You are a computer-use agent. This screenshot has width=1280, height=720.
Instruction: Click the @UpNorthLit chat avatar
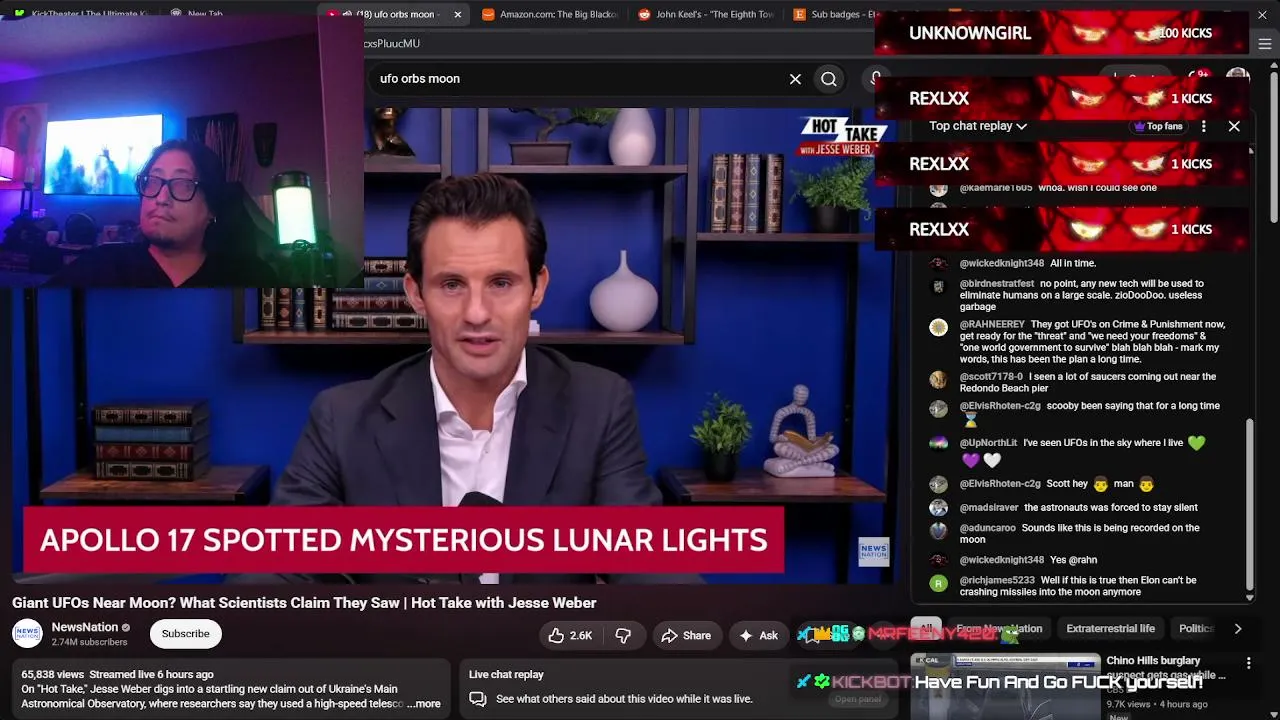pyautogui.click(x=938, y=444)
